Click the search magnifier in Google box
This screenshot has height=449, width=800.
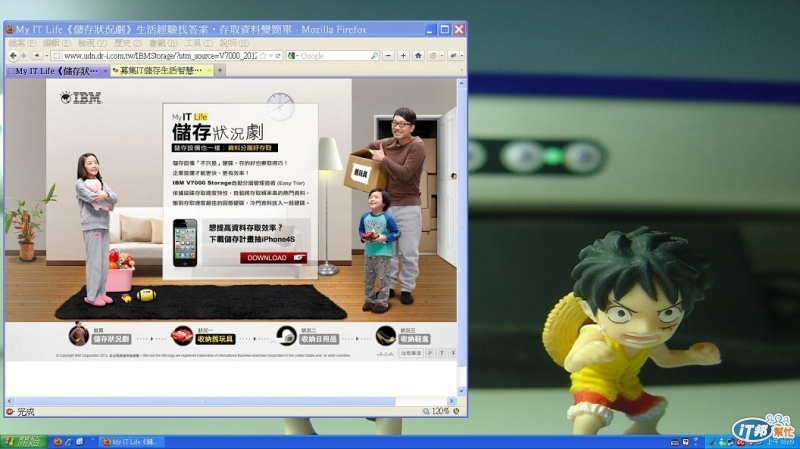374,56
